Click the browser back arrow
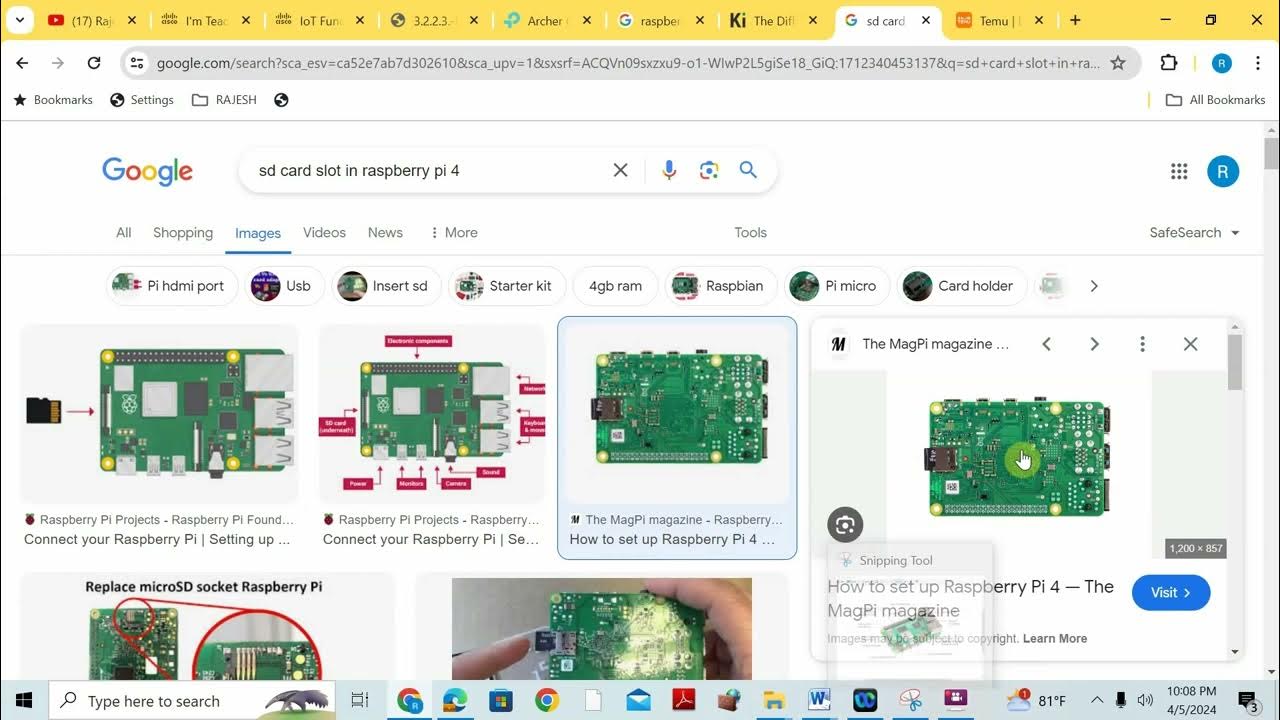Image resolution: width=1280 pixels, height=720 pixels. pyautogui.click(x=22, y=63)
